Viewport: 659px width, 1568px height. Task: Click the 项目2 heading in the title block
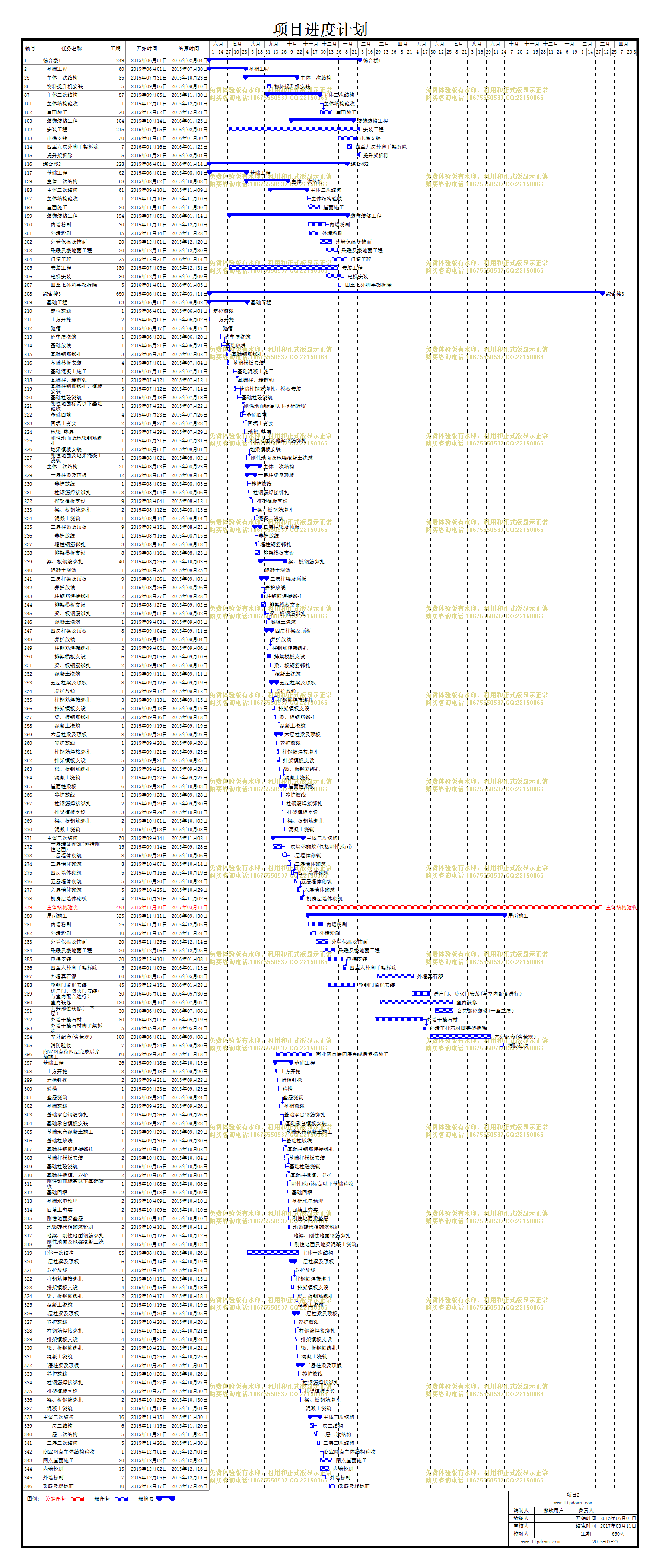click(x=573, y=1495)
